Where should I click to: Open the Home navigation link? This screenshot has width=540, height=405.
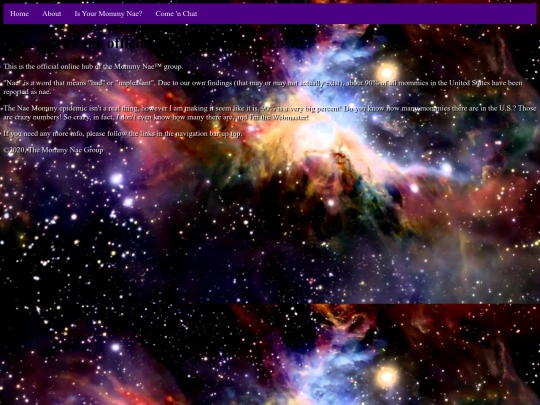click(x=19, y=14)
